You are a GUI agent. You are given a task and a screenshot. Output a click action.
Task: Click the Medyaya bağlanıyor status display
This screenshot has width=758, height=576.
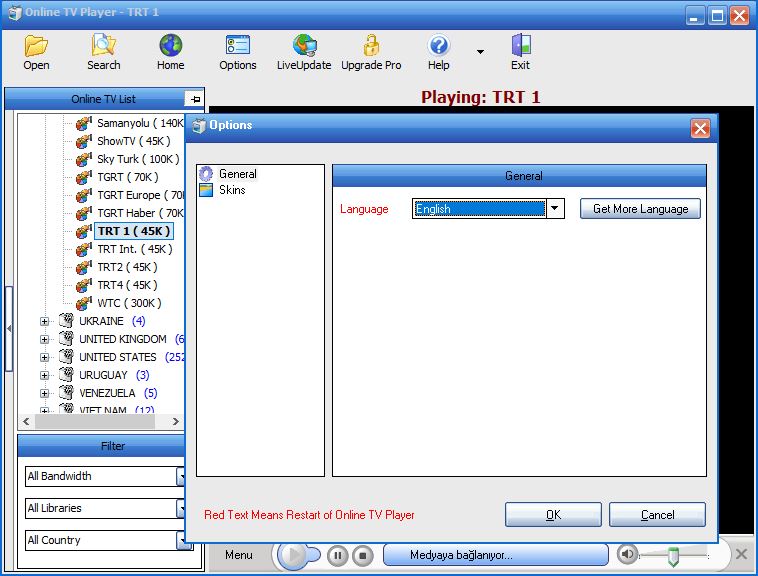point(496,555)
